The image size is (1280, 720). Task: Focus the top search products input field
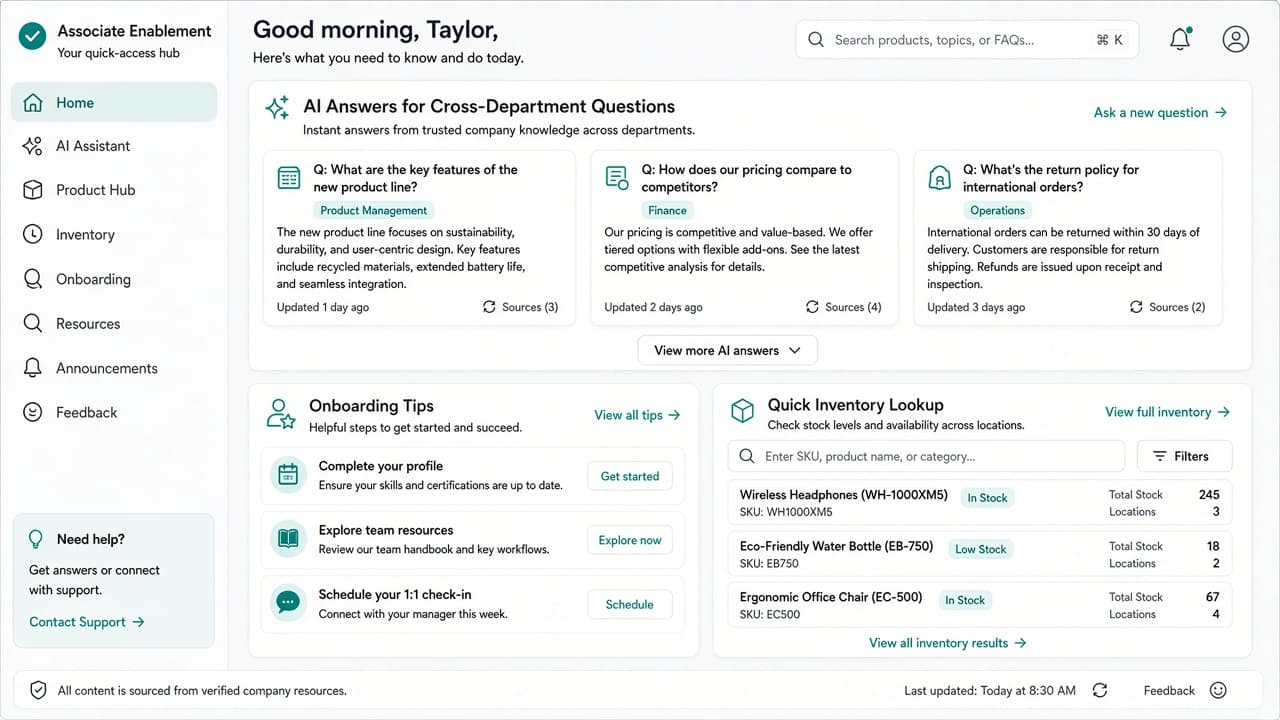coord(967,40)
